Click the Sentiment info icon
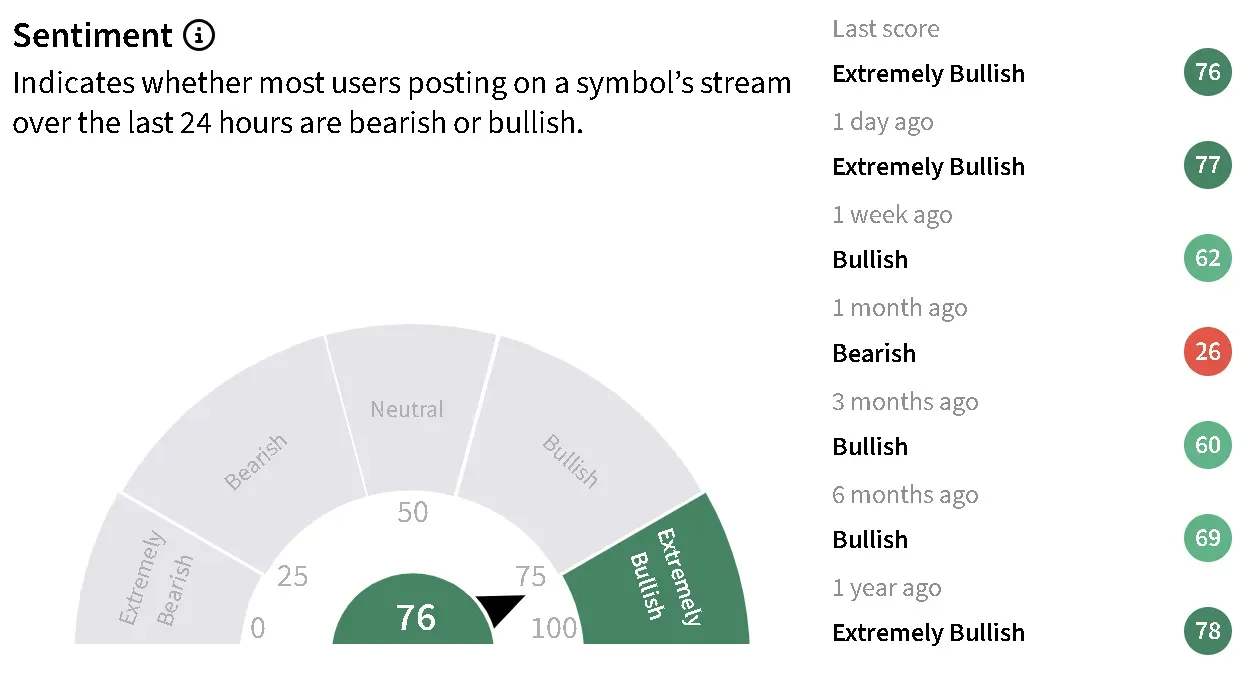 (199, 37)
